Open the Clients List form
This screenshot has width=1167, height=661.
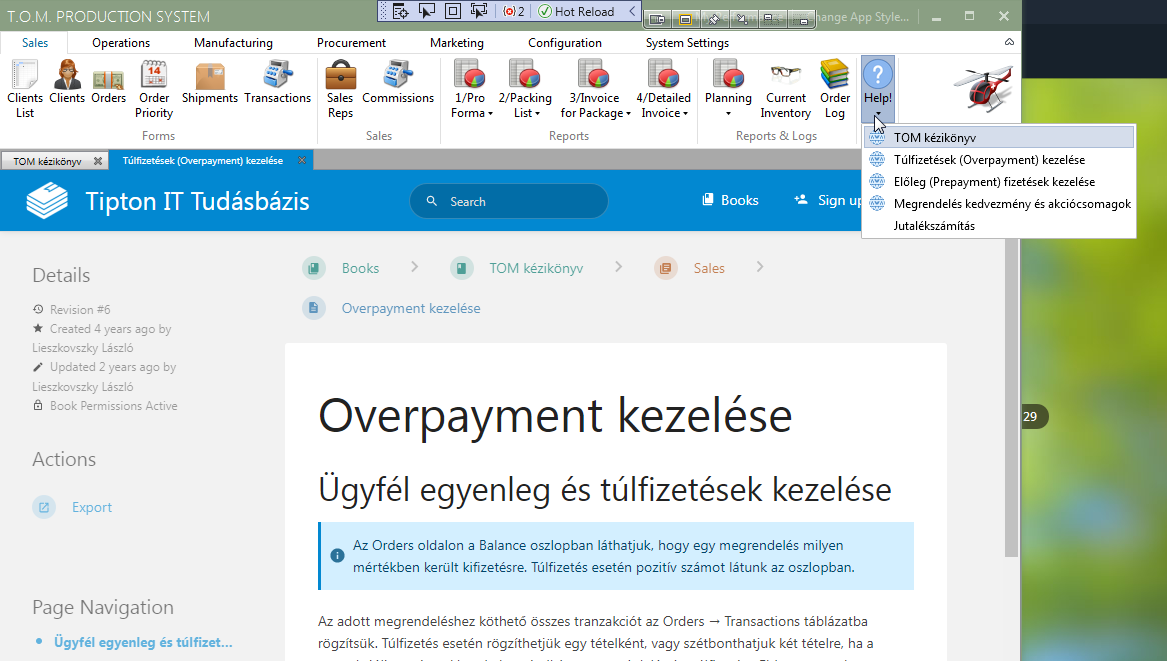coord(24,89)
